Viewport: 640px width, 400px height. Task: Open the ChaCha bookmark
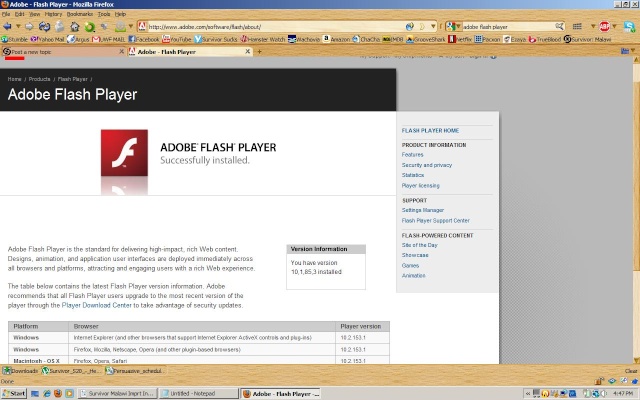pos(366,39)
